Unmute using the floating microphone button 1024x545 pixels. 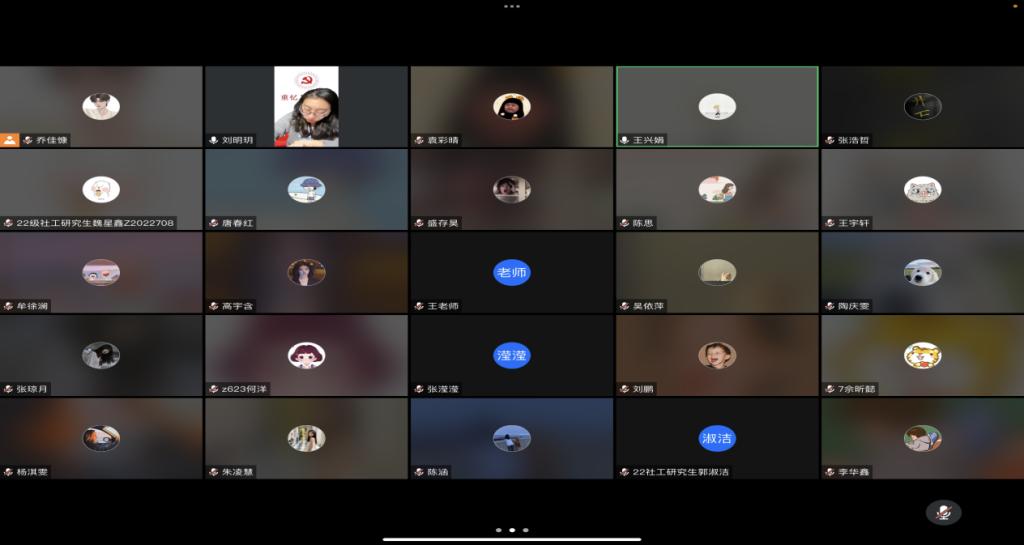click(942, 512)
